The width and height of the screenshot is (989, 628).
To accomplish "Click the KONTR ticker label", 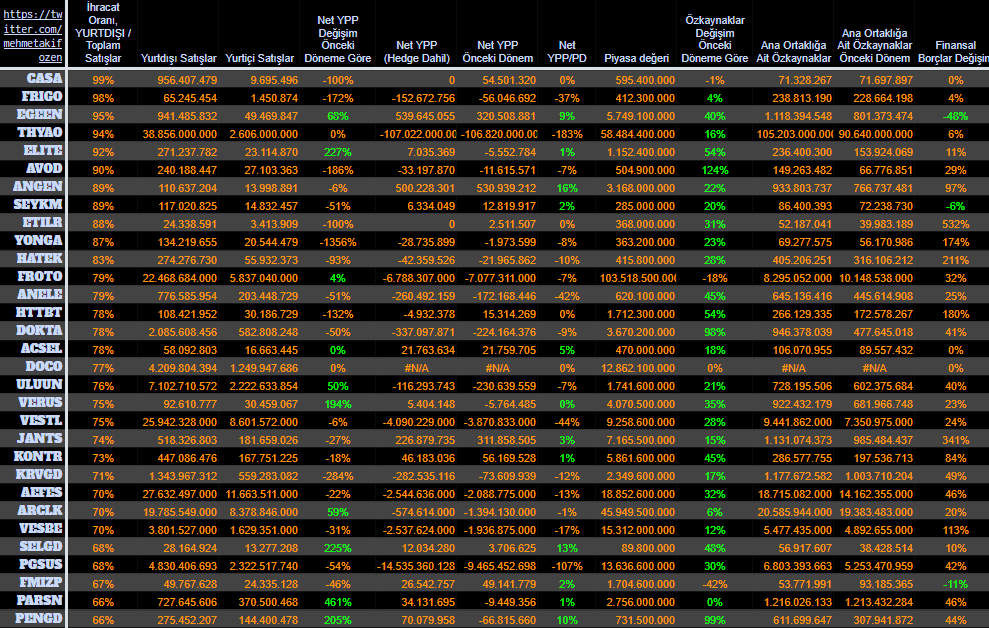I will click(38, 456).
